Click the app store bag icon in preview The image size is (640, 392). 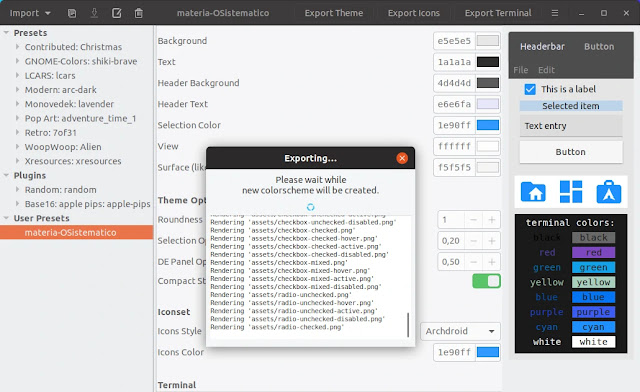tap(609, 192)
